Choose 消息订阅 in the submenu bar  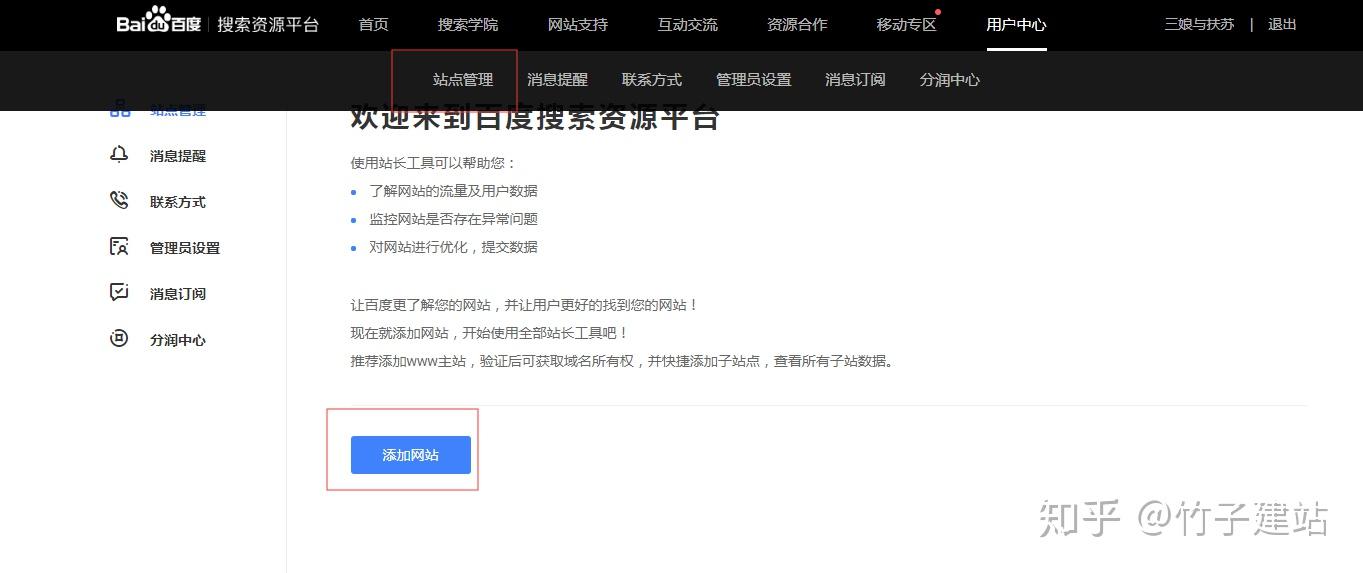[855, 80]
